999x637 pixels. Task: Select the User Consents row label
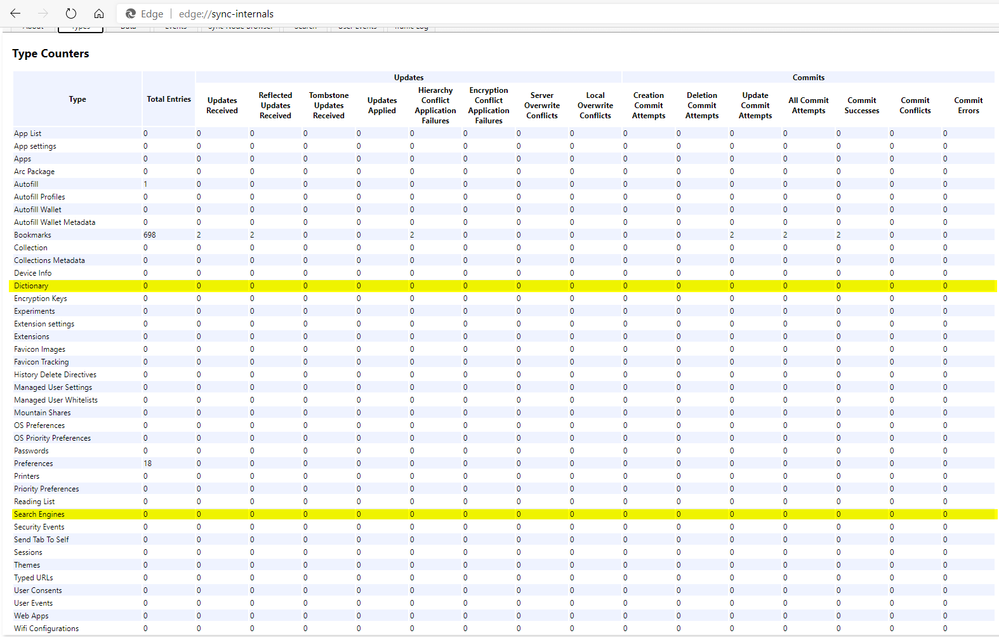coord(38,590)
